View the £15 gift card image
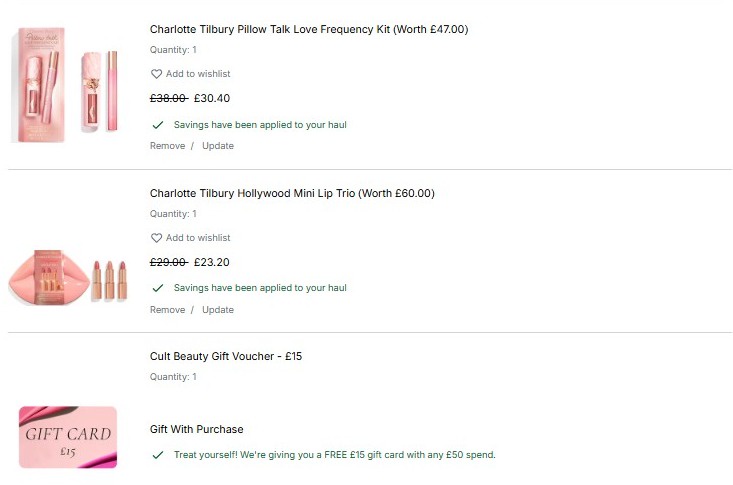Image resolution: width=733 pixels, height=485 pixels. (68, 437)
